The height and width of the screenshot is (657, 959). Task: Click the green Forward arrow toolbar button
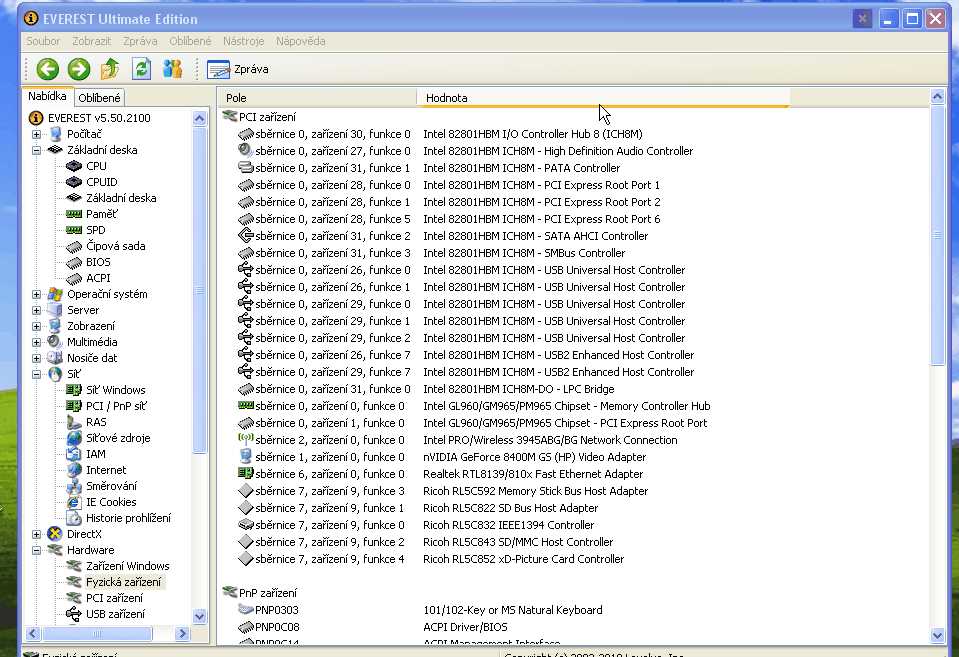(79, 69)
